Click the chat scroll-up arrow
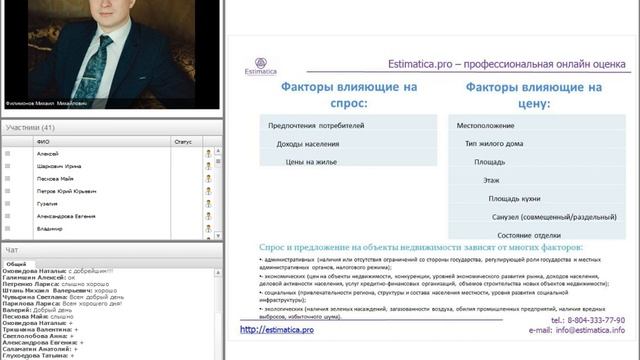This screenshot has height=360, width=640. tap(218, 272)
